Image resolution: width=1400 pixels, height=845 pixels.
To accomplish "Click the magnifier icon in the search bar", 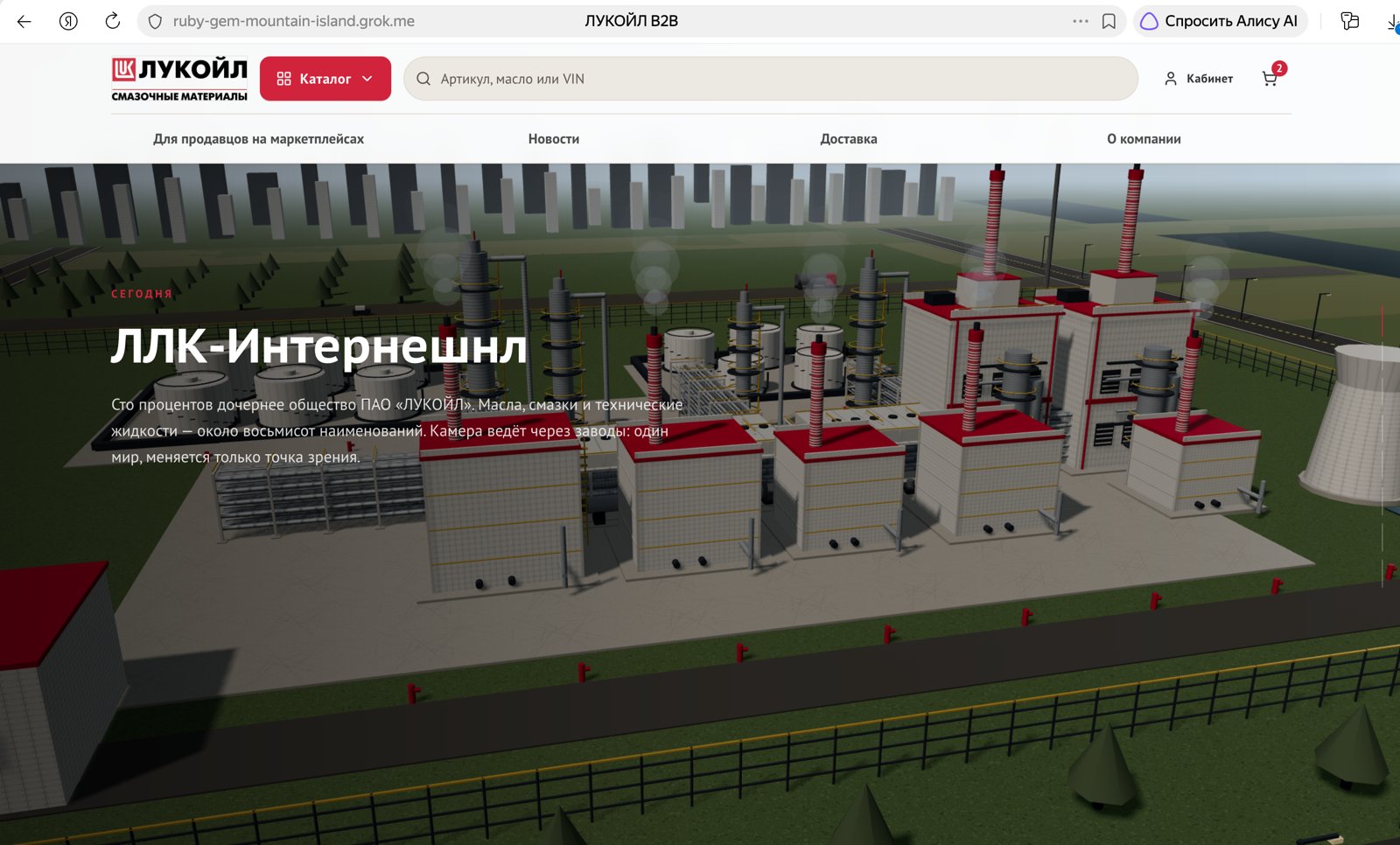I will point(423,79).
